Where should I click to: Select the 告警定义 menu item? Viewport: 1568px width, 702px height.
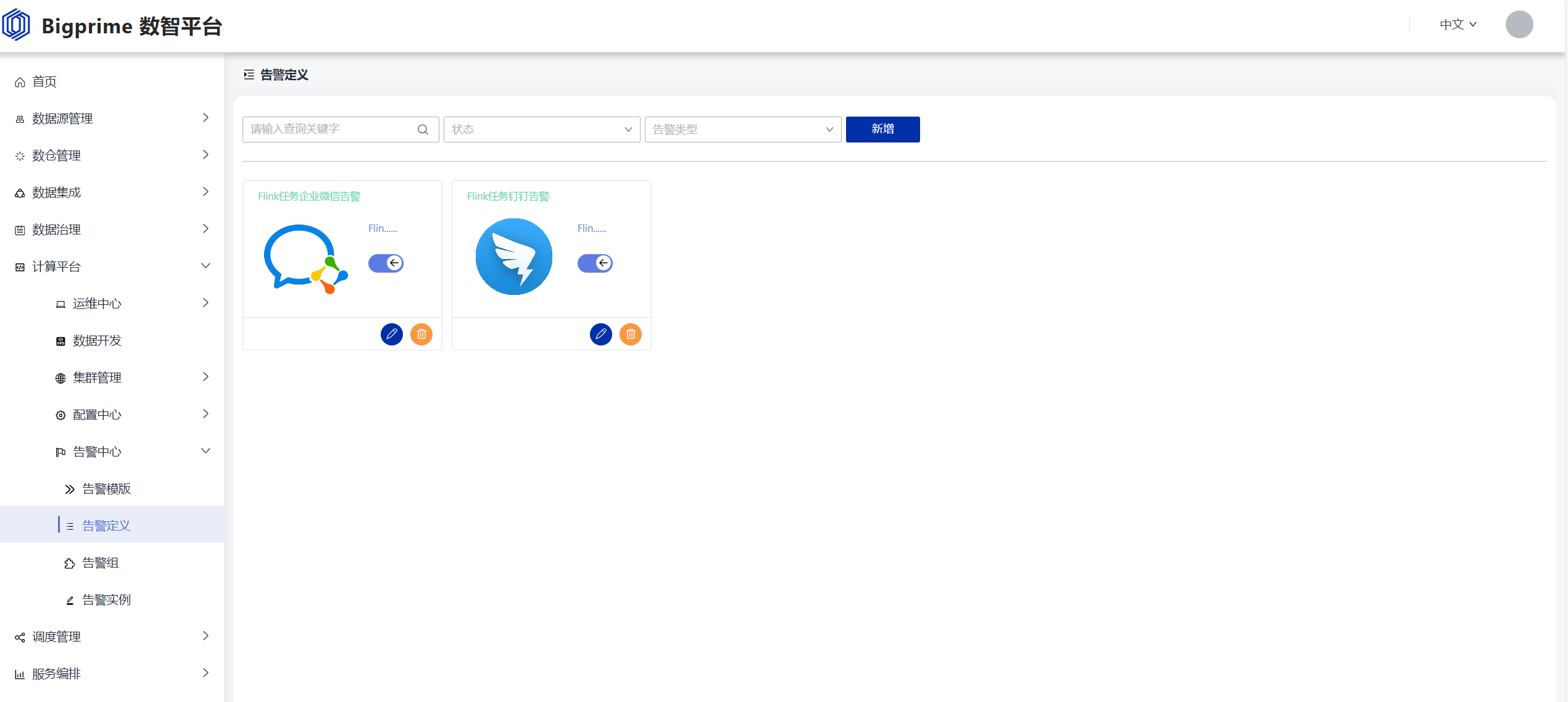112,525
